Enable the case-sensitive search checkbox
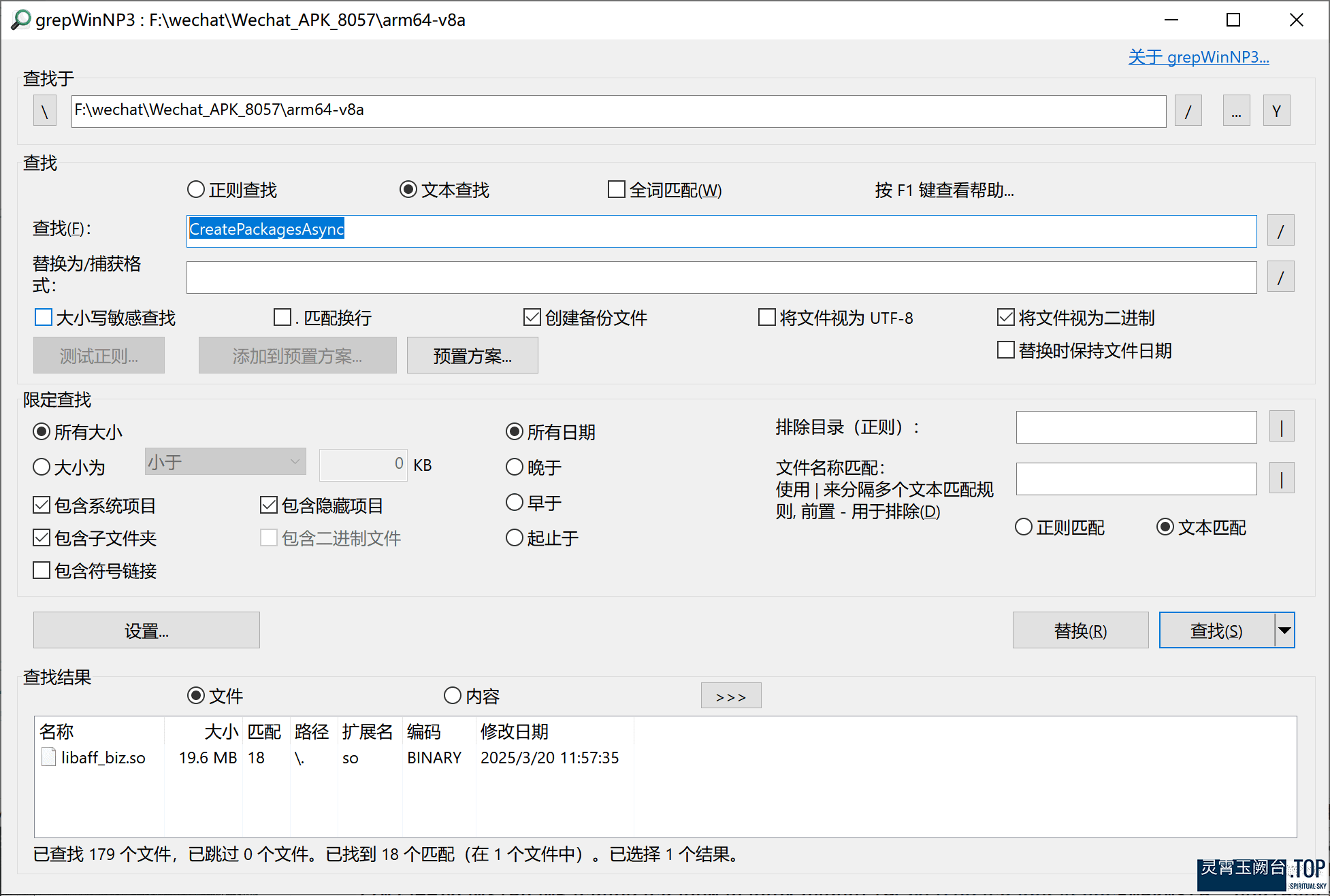1330x896 pixels. pyautogui.click(x=44, y=318)
